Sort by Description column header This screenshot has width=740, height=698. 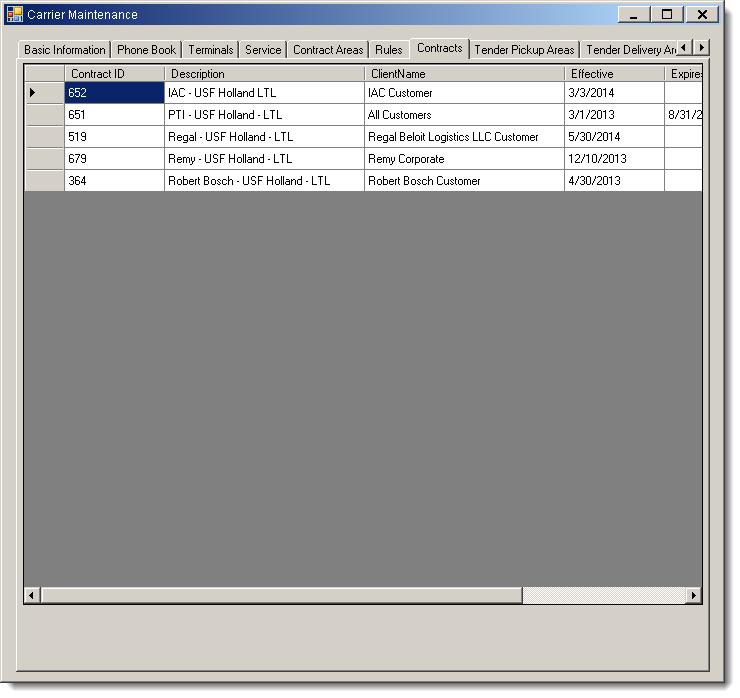coord(264,74)
